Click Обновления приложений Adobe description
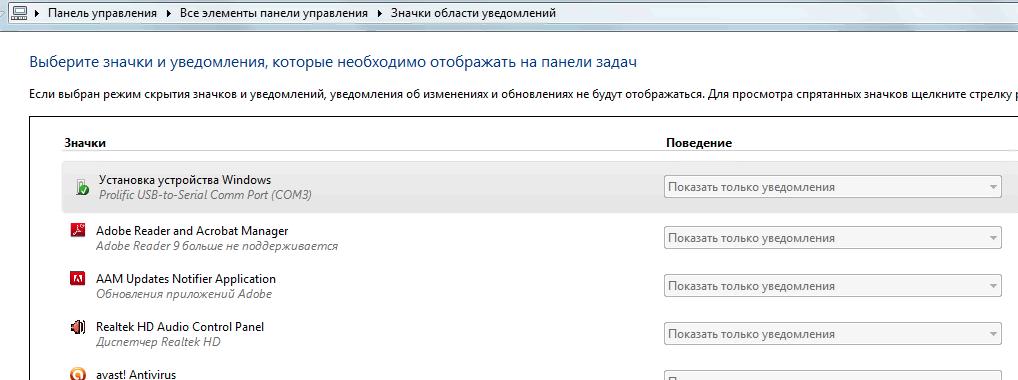The width and height of the screenshot is (1018, 380). point(184,294)
